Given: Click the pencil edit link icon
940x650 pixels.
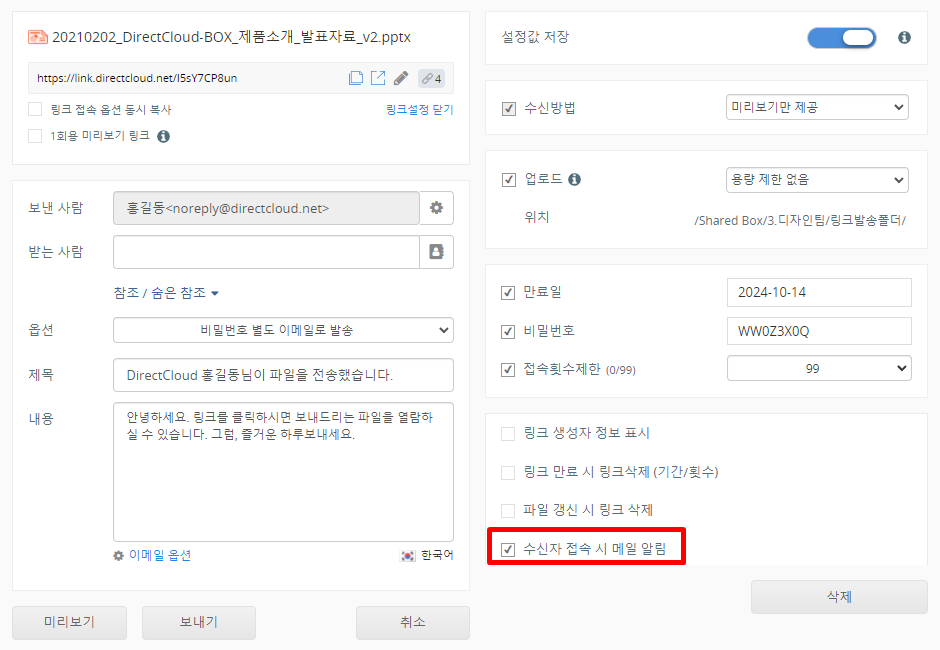Looking at the screenshot, I should pos(401,78).
